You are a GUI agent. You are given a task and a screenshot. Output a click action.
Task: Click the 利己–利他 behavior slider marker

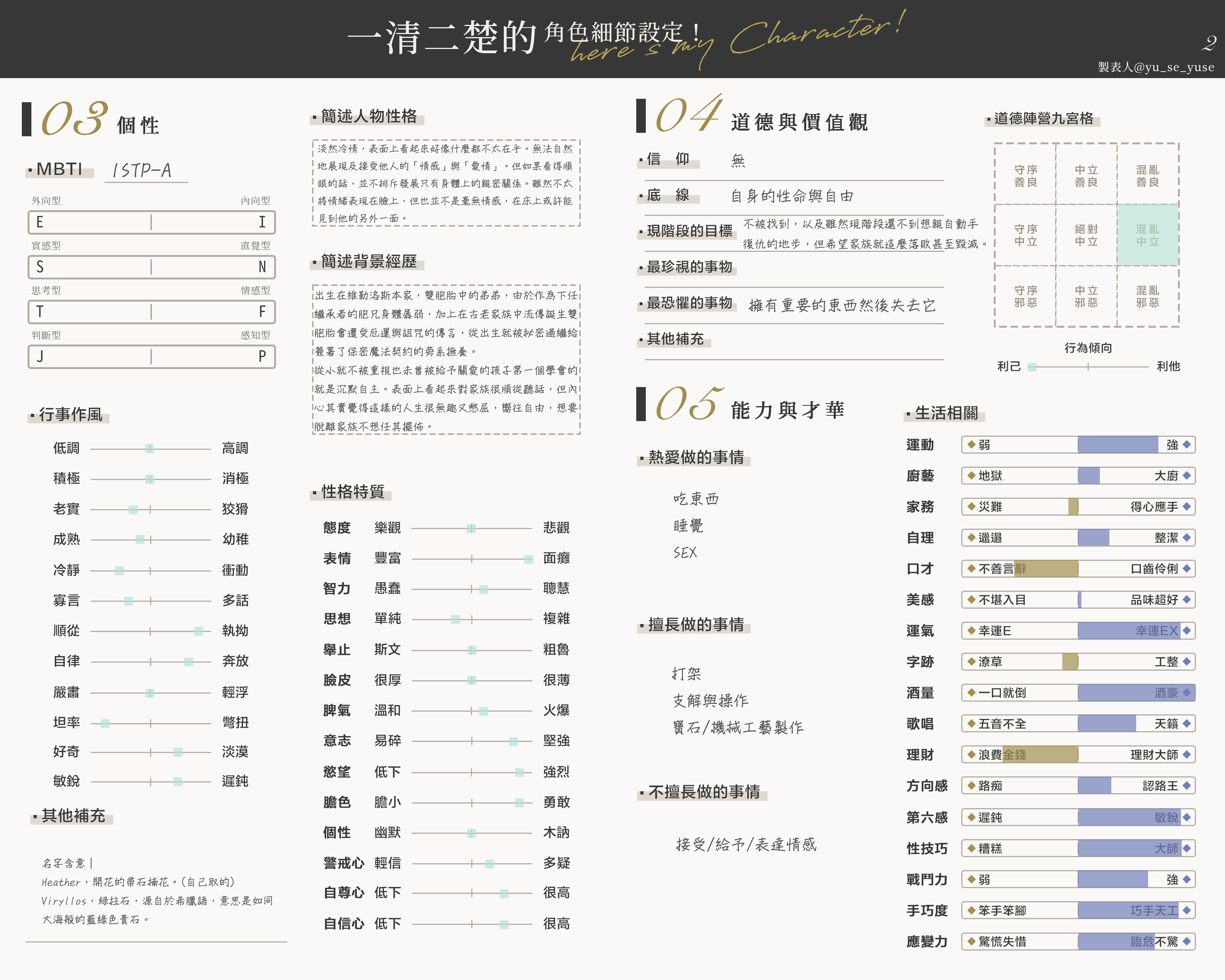click(1032, 367)
